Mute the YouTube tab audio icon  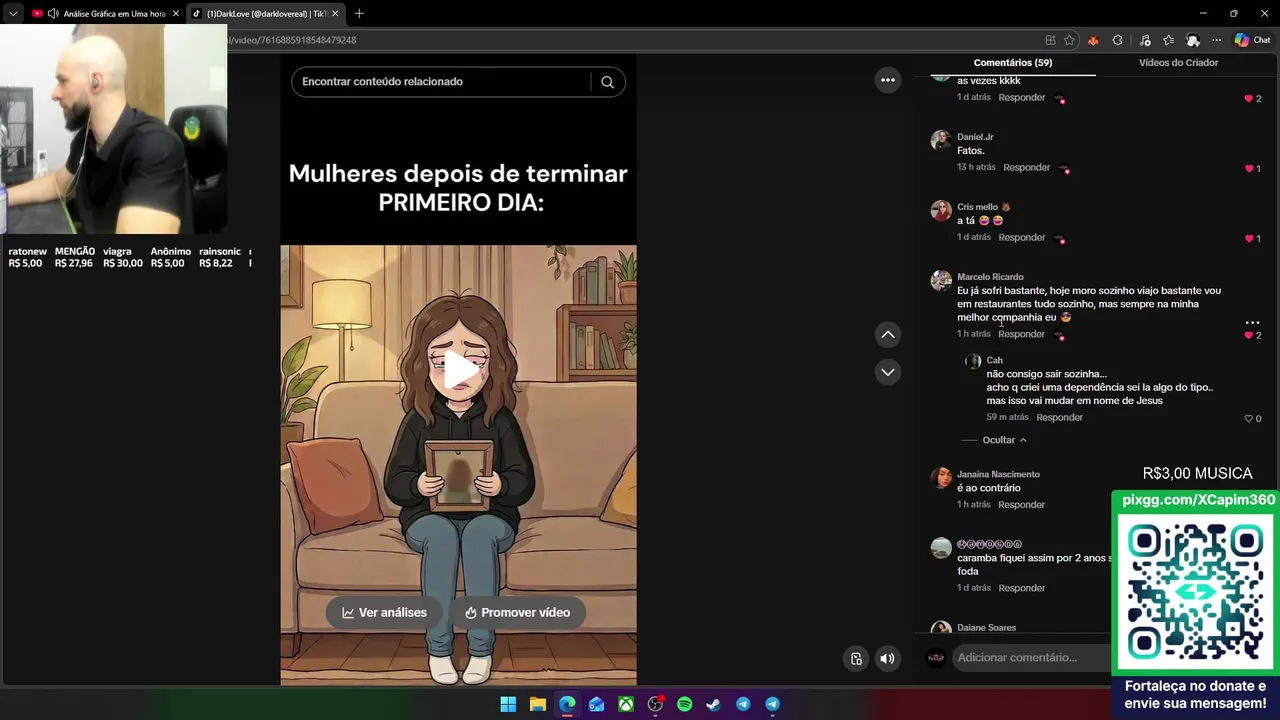pyautogui.click(x=53, y=14)
